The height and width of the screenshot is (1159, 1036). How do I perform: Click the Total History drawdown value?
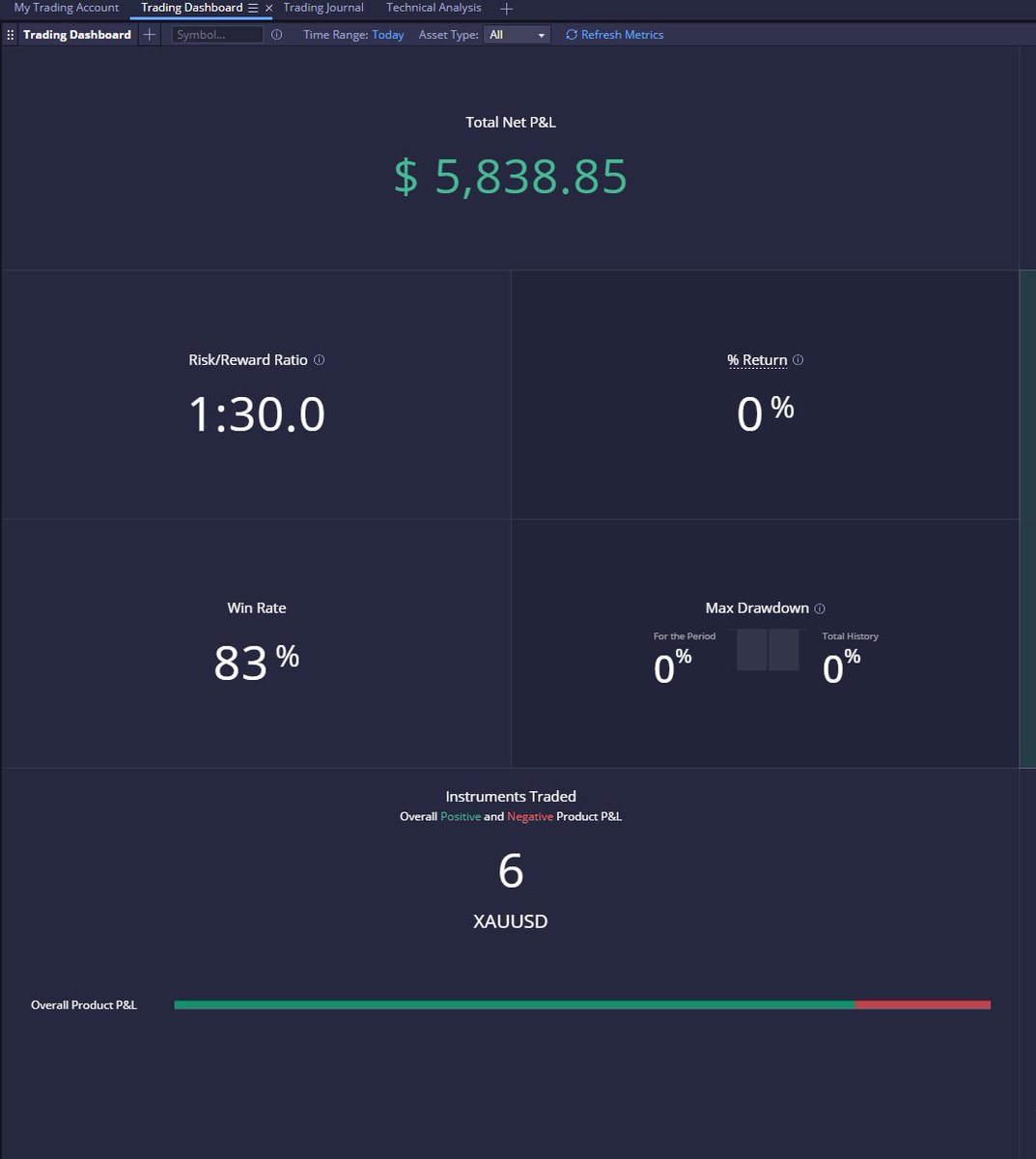coord(841,666)
